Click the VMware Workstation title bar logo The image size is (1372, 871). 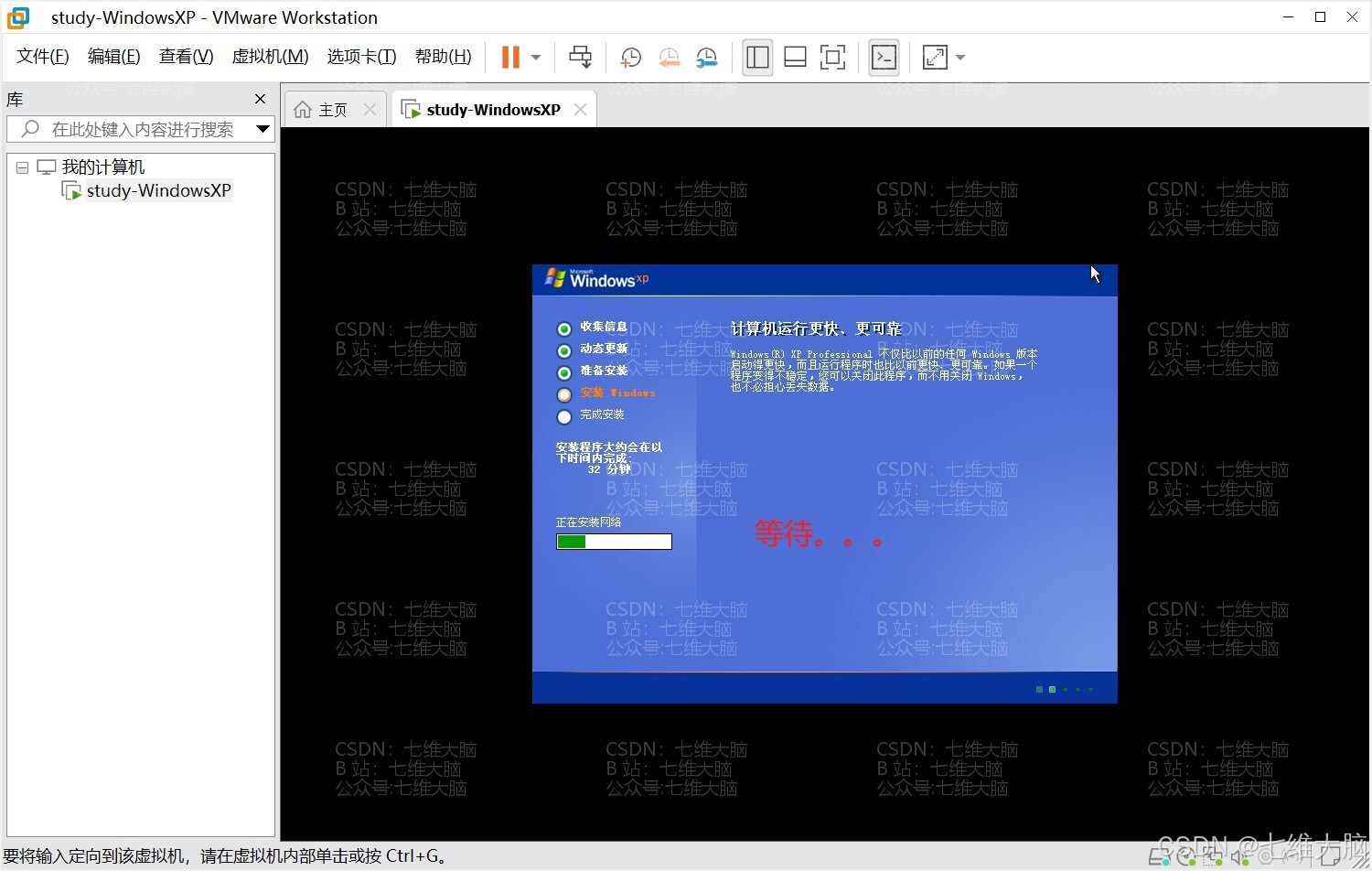pos(18,17)
